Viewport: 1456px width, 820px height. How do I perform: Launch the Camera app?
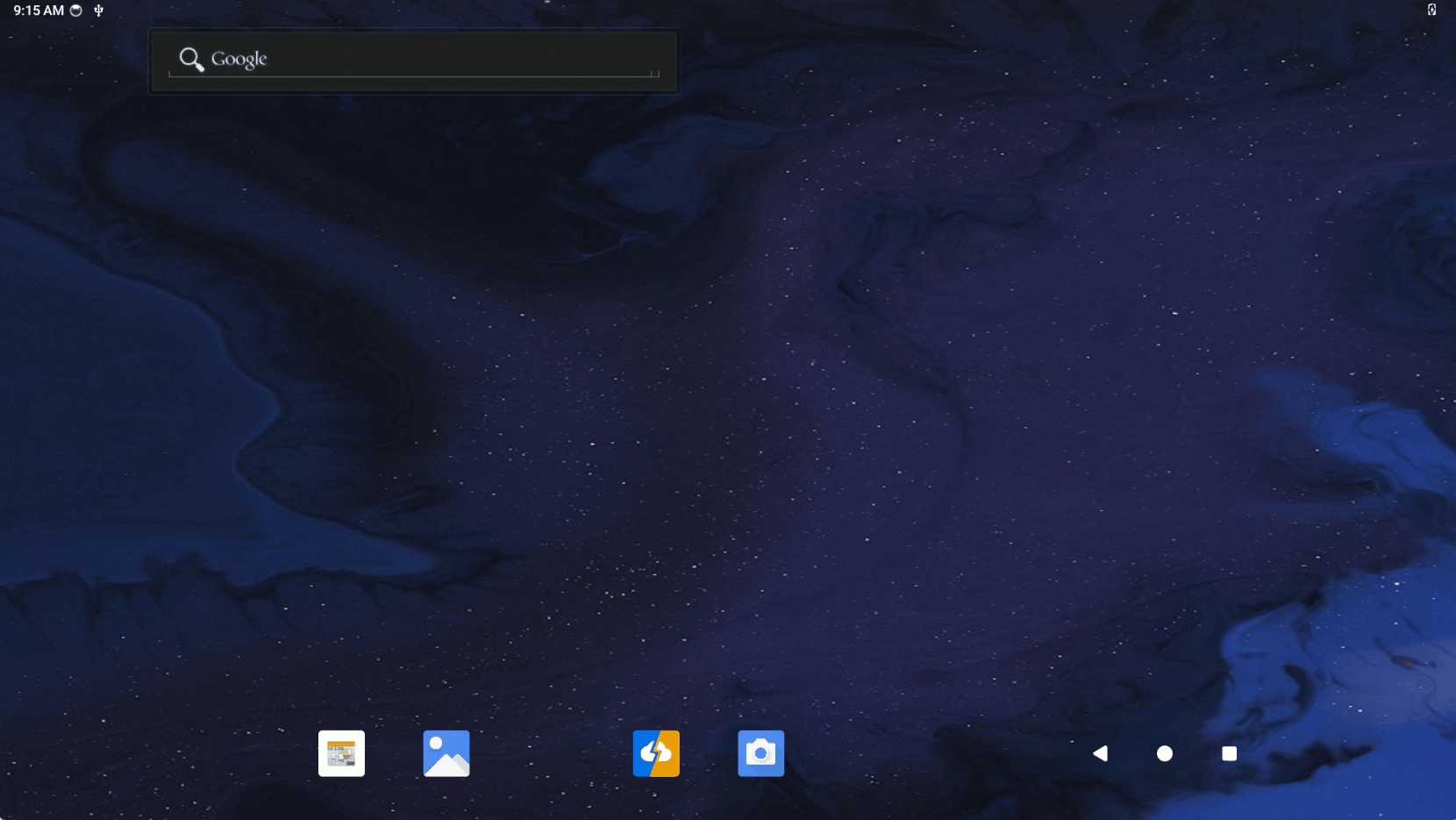[x=760, y=753]
